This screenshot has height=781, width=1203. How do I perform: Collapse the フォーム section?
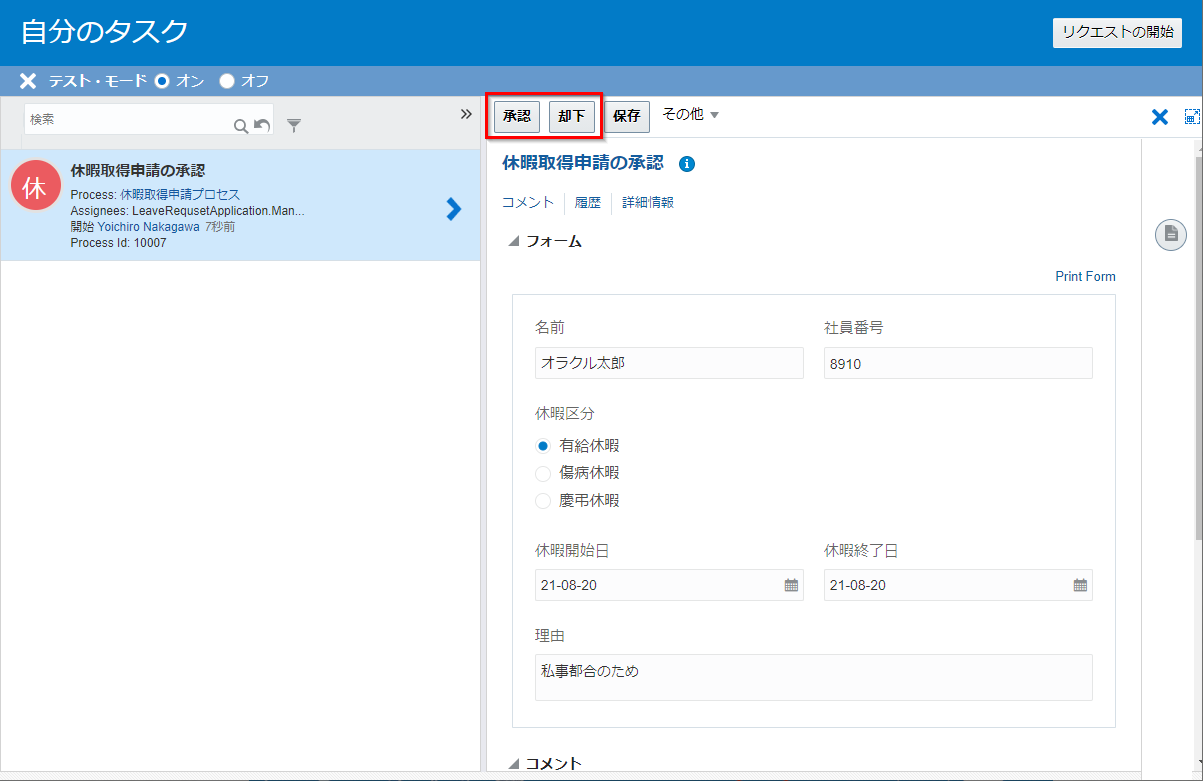pyautogui.click(x=514, y=241)
